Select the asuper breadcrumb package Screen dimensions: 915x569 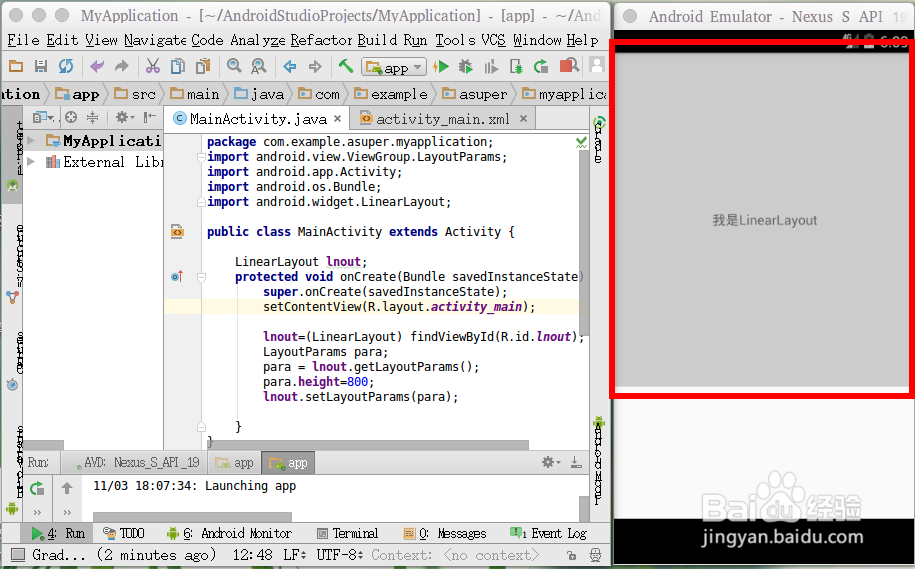coord(475,94)
